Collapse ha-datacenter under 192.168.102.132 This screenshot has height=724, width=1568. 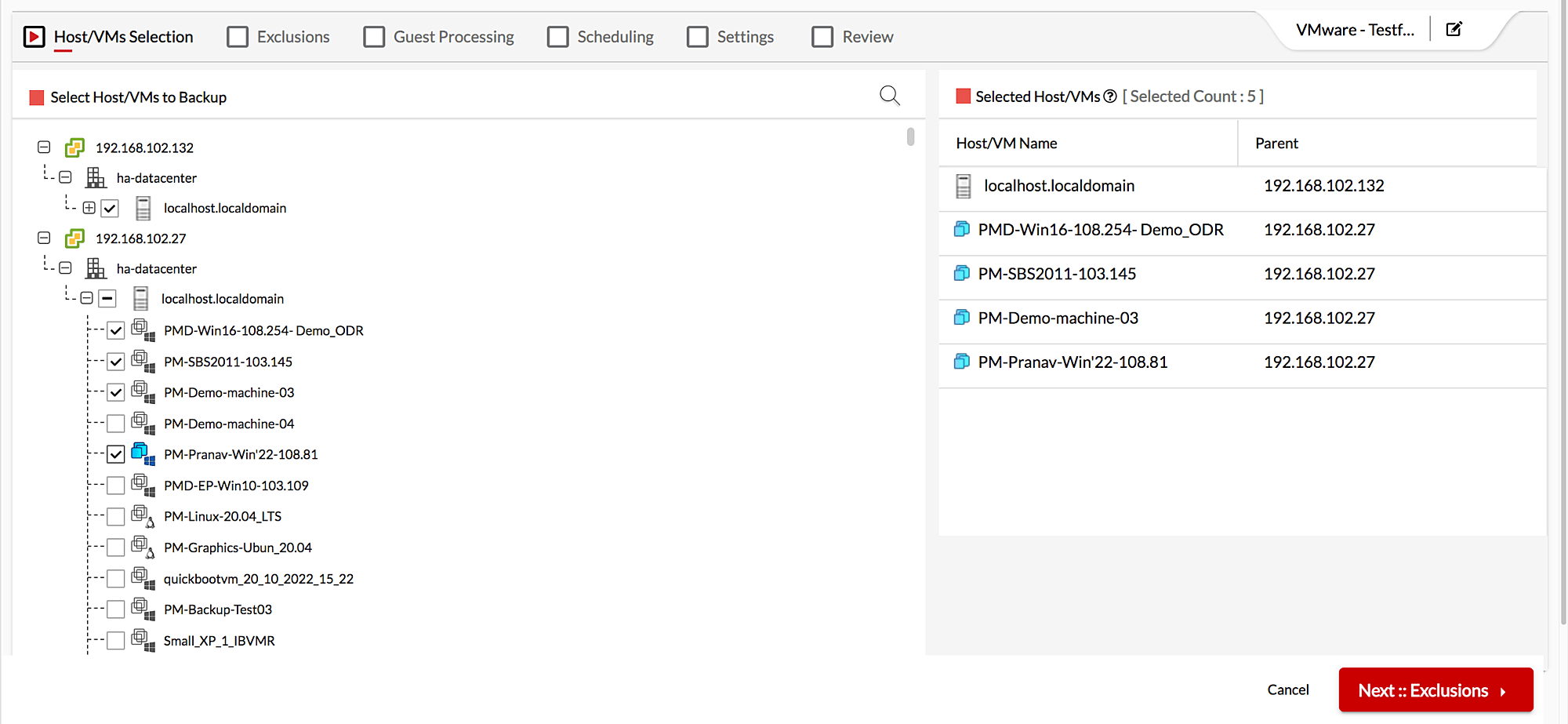65,177
